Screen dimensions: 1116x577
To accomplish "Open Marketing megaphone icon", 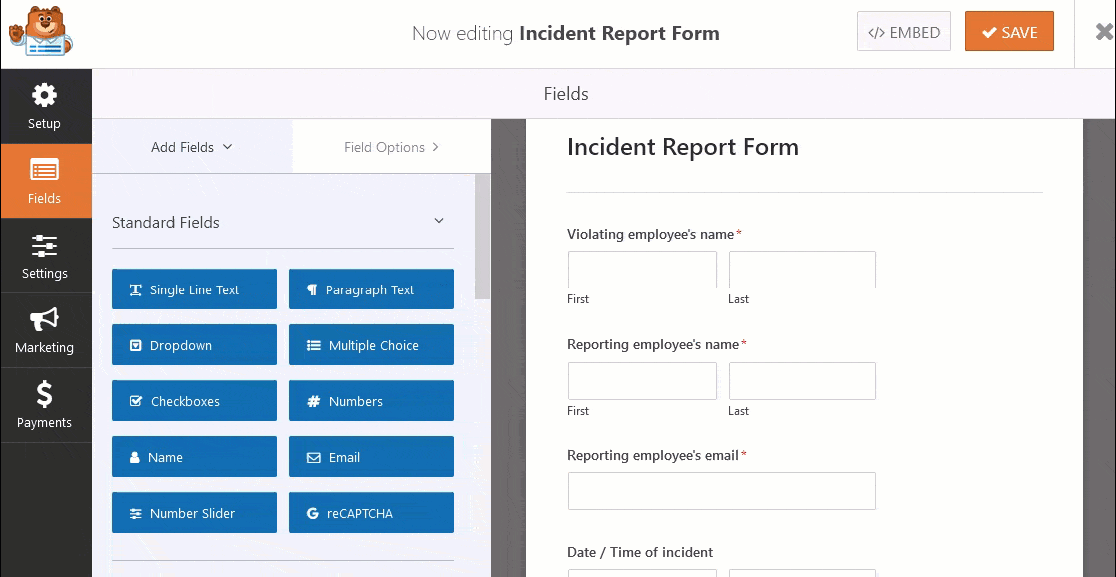I will tap(44, 320).
